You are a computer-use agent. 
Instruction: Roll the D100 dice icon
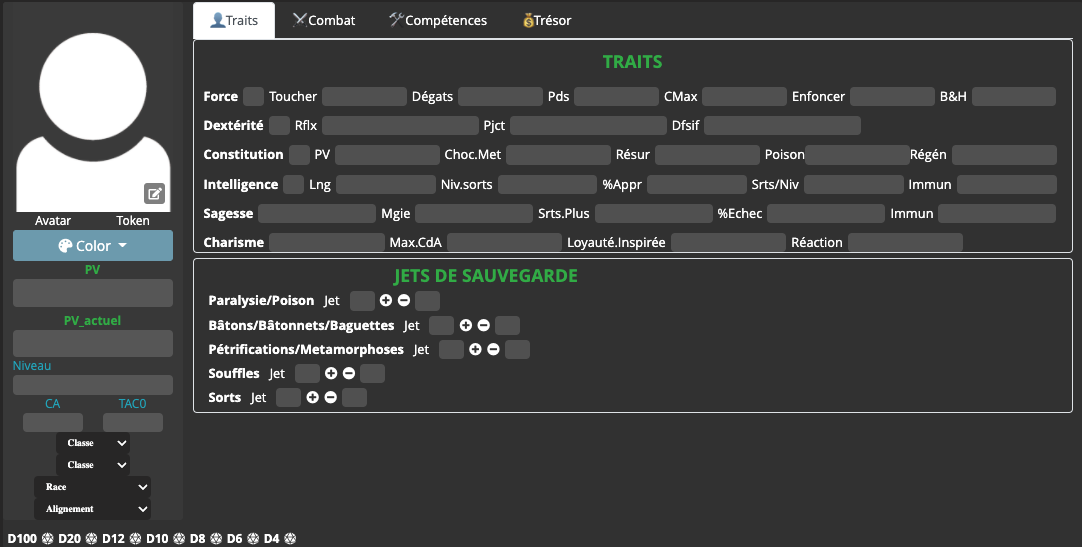[48, 539]
